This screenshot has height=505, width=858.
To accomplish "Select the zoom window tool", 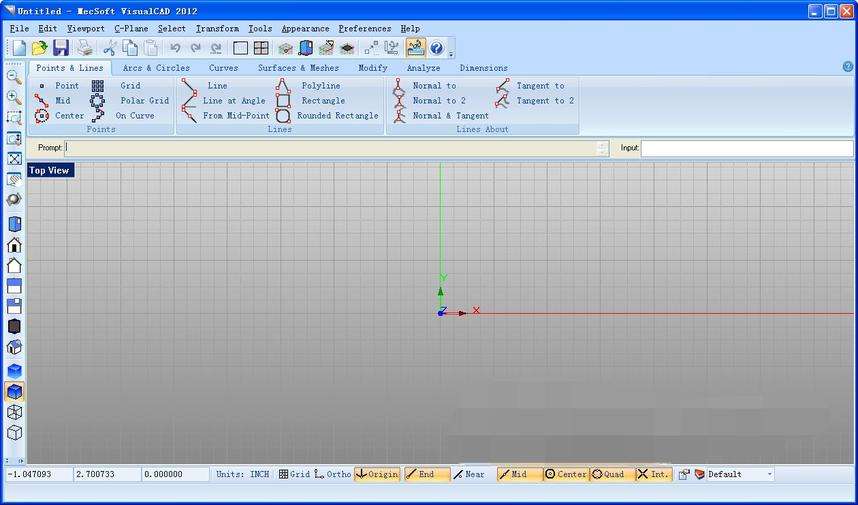I will (14, 118).
